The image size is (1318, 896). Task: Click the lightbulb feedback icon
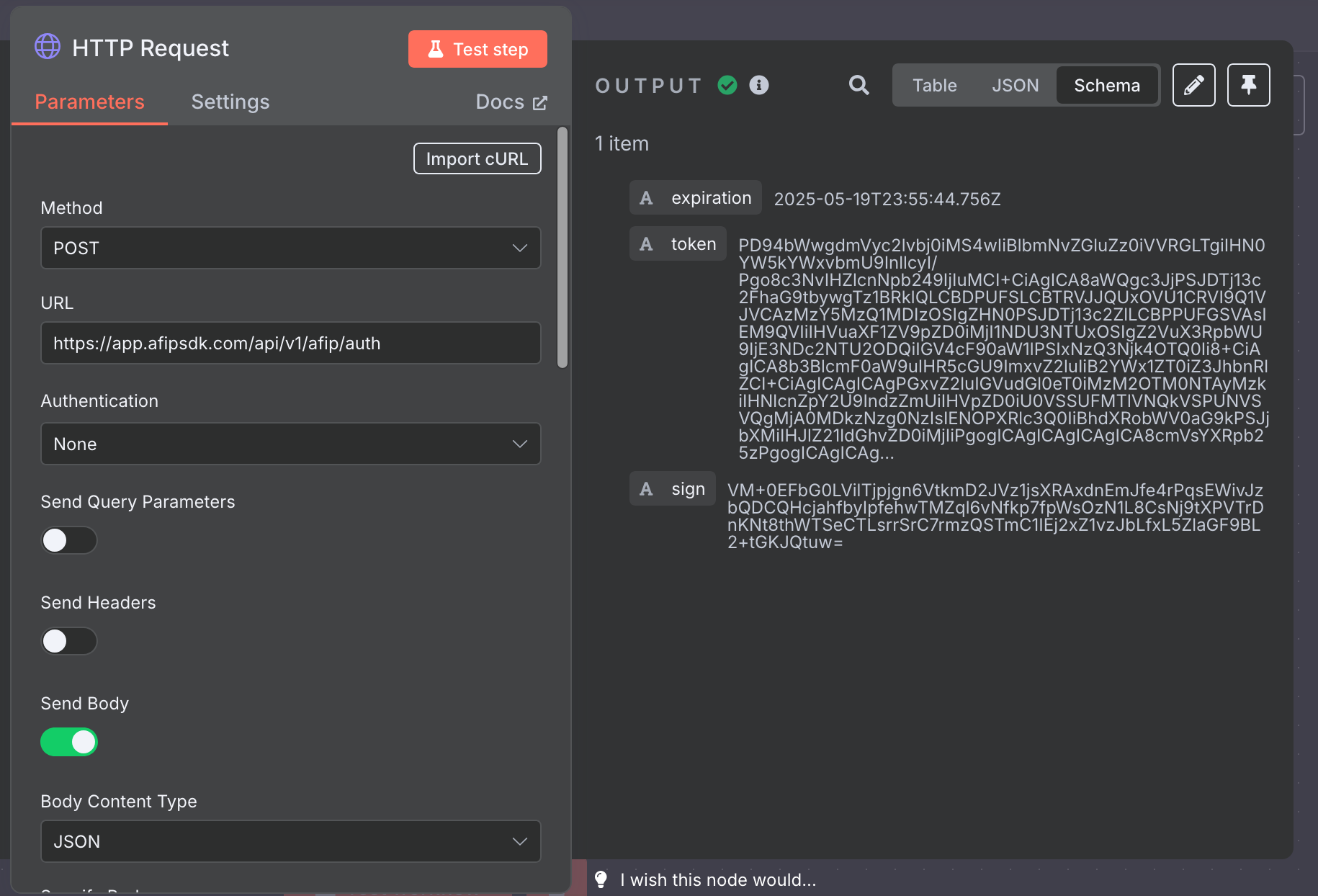click(601, 879)
